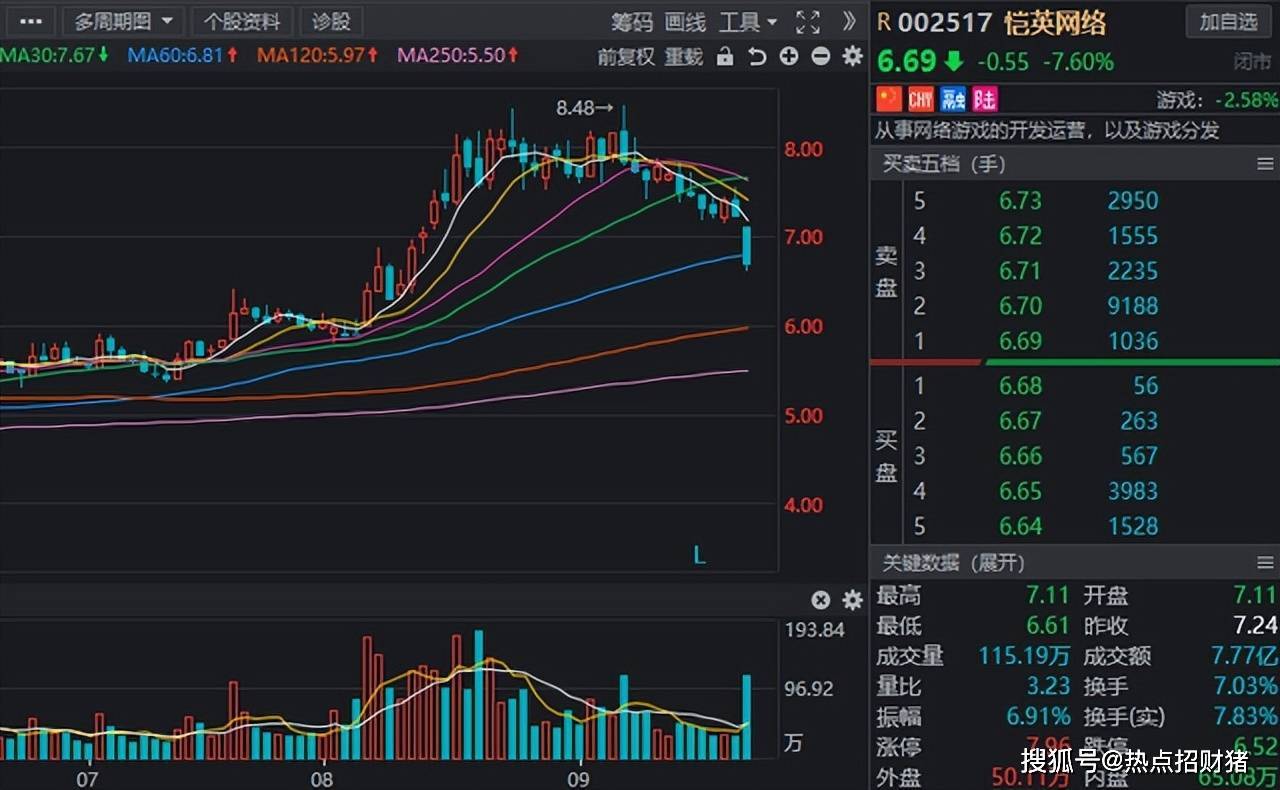Click the stock name 恺英网络
The height and width of the screenshot is (790, 1280).
click(x=1054, y=23)
